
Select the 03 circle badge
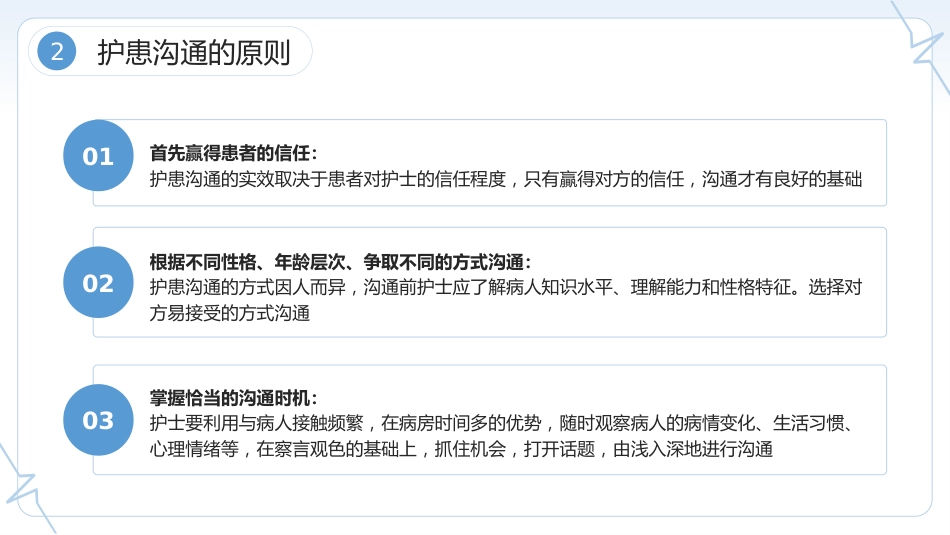[x=98, y=420]
